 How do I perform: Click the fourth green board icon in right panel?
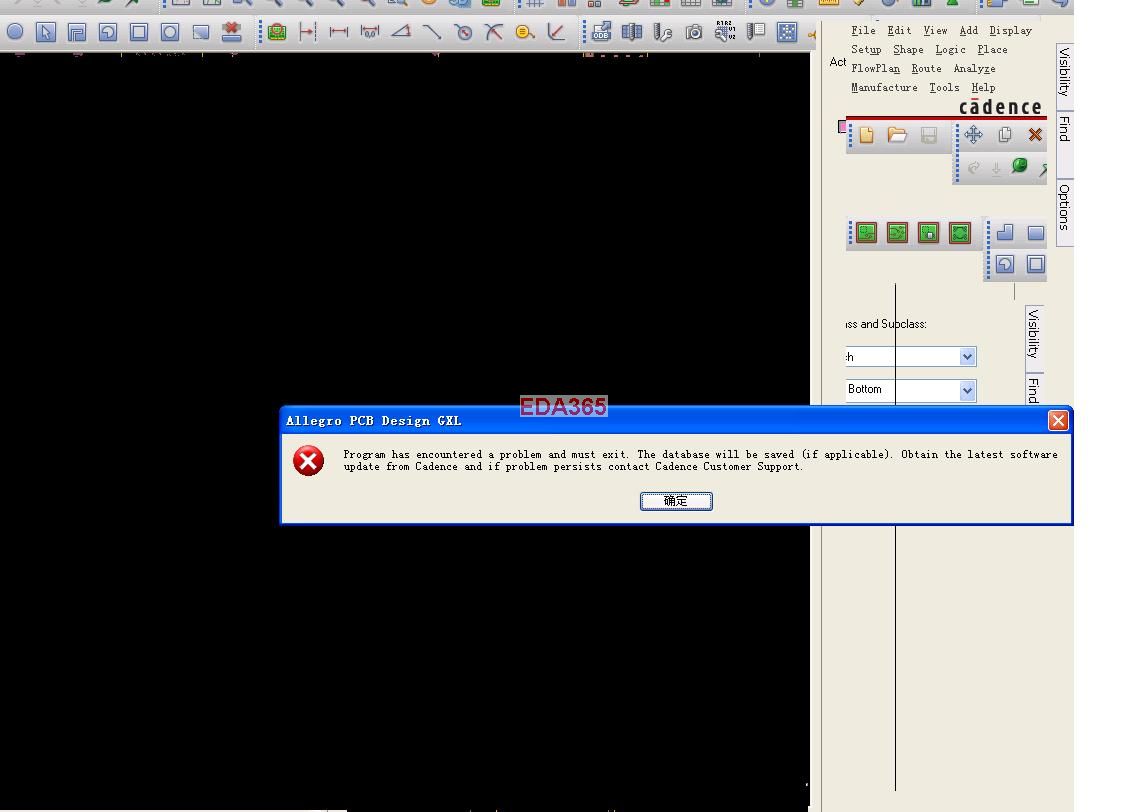960,233
